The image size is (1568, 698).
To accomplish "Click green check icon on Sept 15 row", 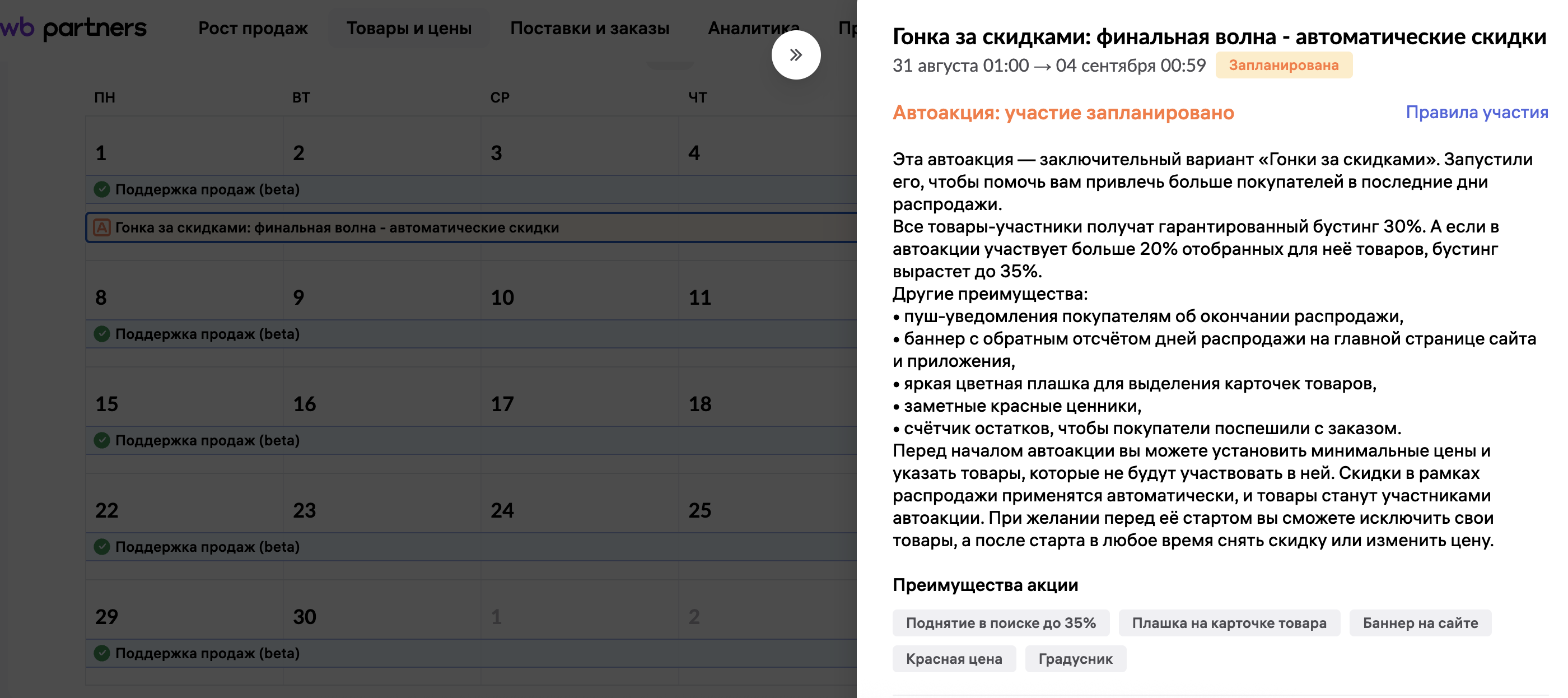I will click(x=102, y=440).
